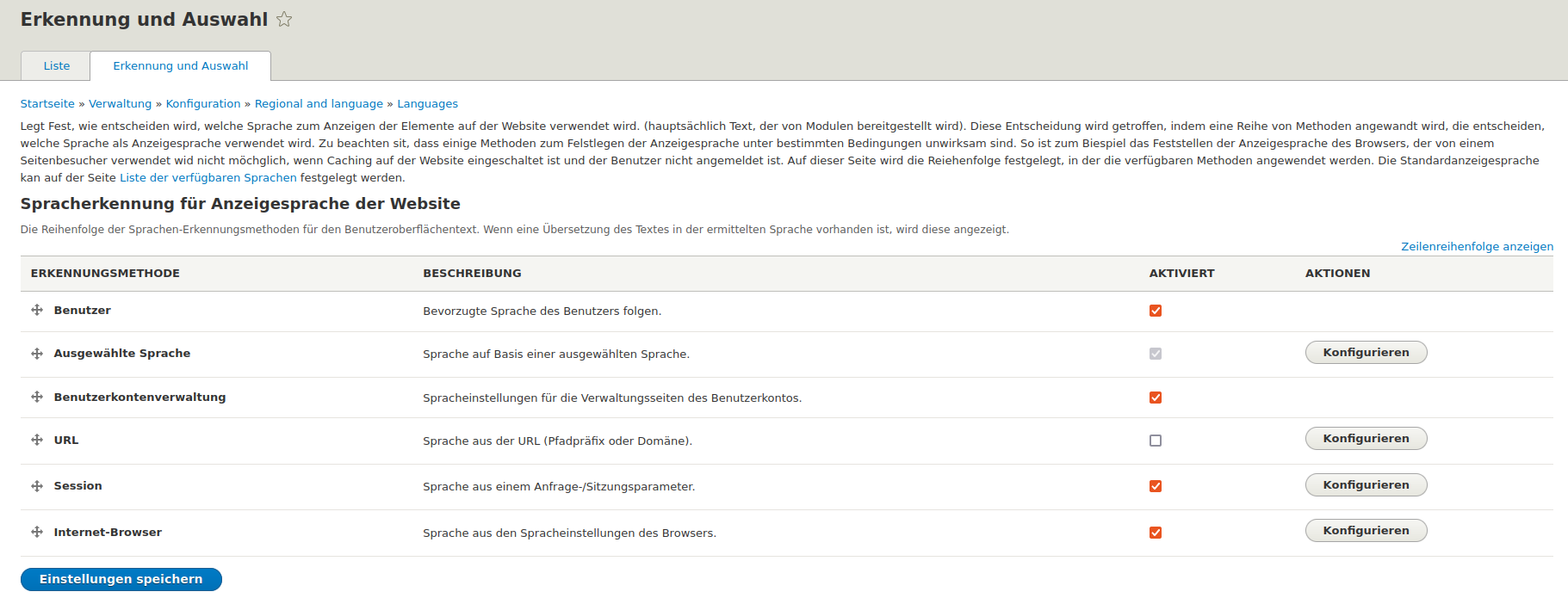Select the Benutzer method name
The width and height of the screenshot is (1568, 598).
pos(82,310)
